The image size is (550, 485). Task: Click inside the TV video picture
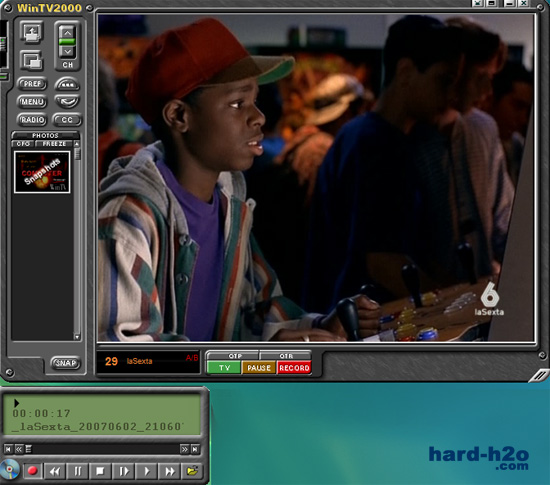316,178
